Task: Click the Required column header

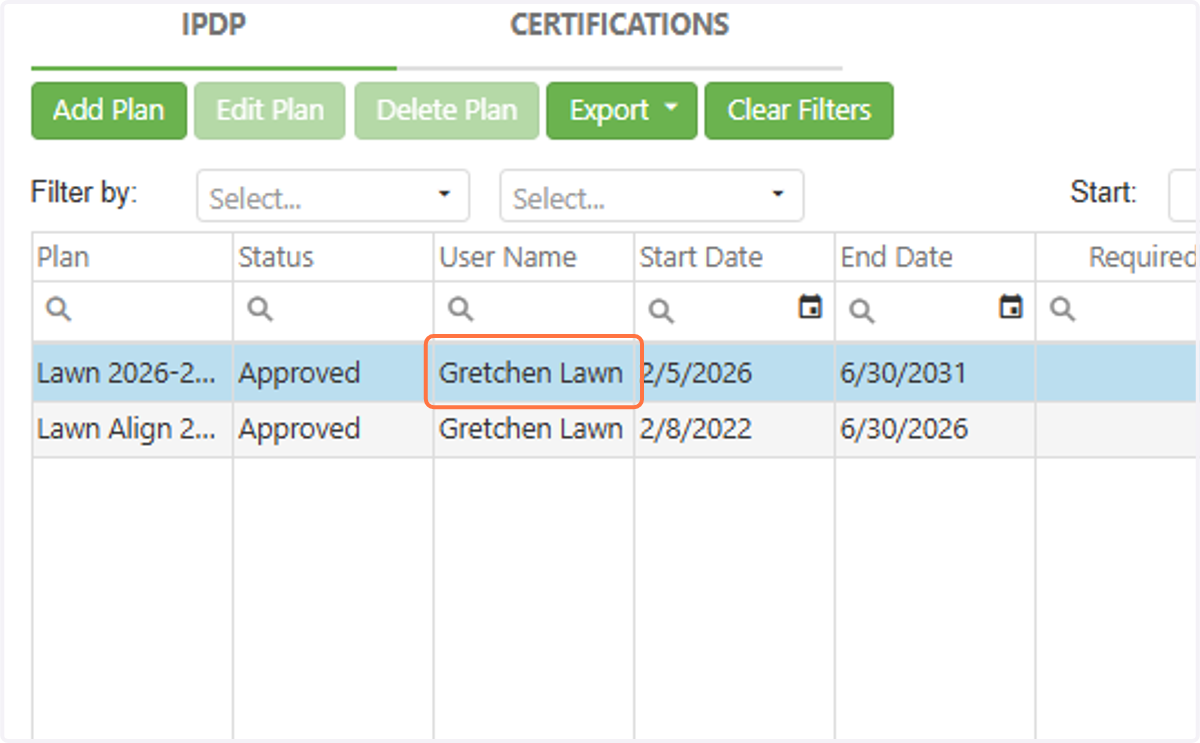Action: (x=1118, y=257)
